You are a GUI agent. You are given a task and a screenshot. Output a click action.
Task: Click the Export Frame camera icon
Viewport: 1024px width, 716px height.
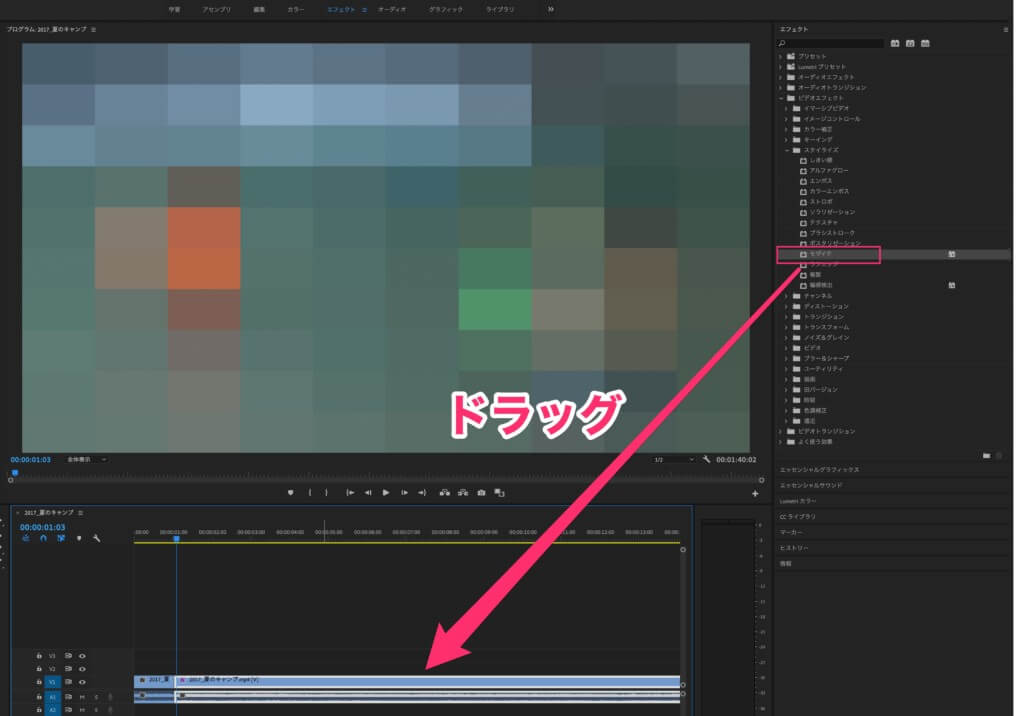coord(481,492)
